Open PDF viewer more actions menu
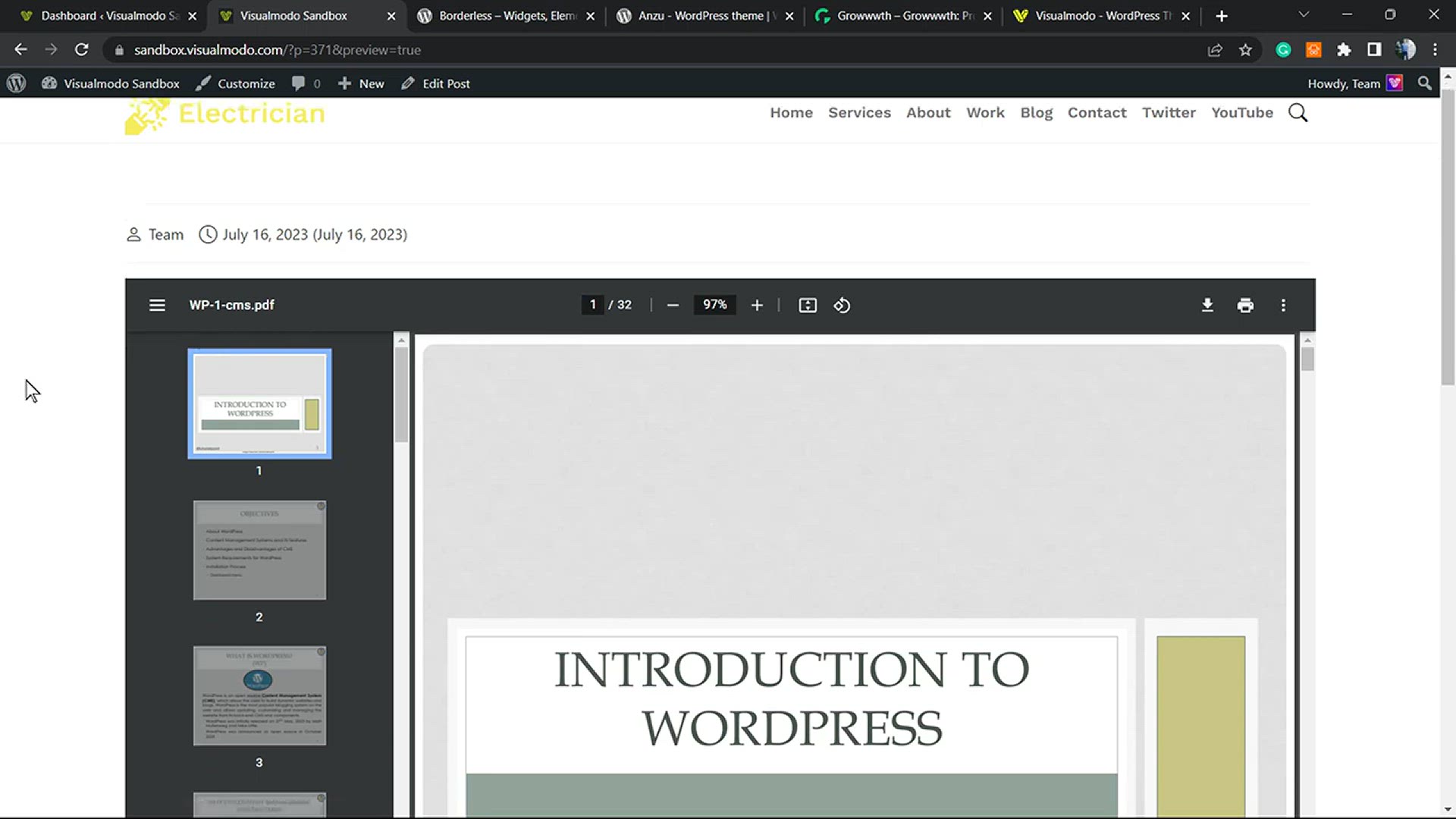Screen dimensions: 1456x819 (x=1283, y=305)
